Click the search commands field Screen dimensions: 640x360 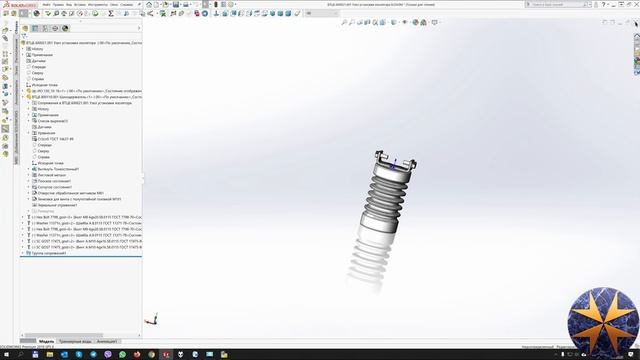557,4
